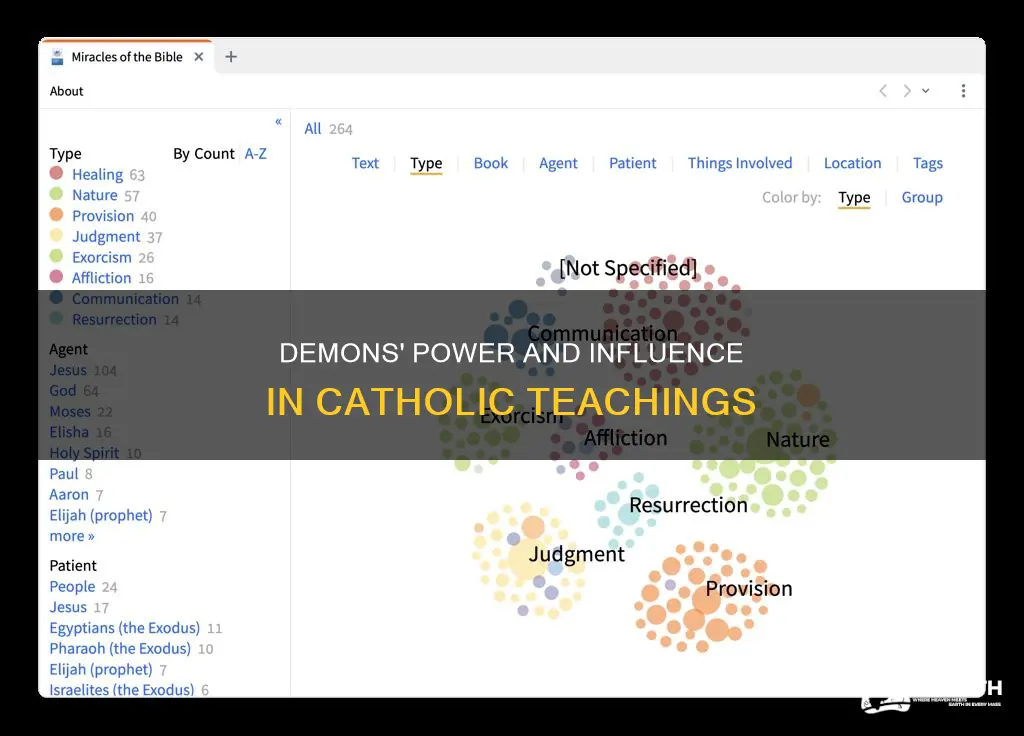Filter by patient Israelites (the Exodus)
Viewport: 1024px width, 736px height.
tap(122, 690)
